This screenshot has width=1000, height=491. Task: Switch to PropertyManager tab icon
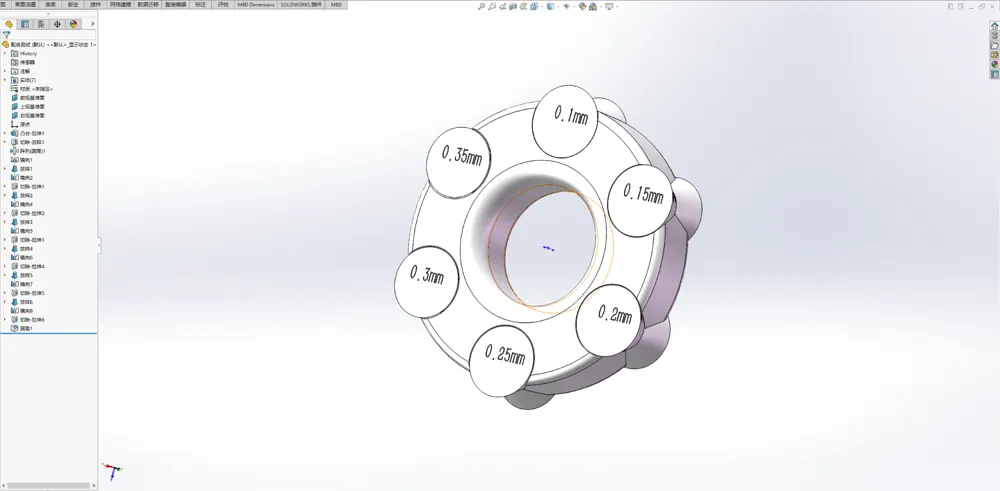tap(25, 24)
